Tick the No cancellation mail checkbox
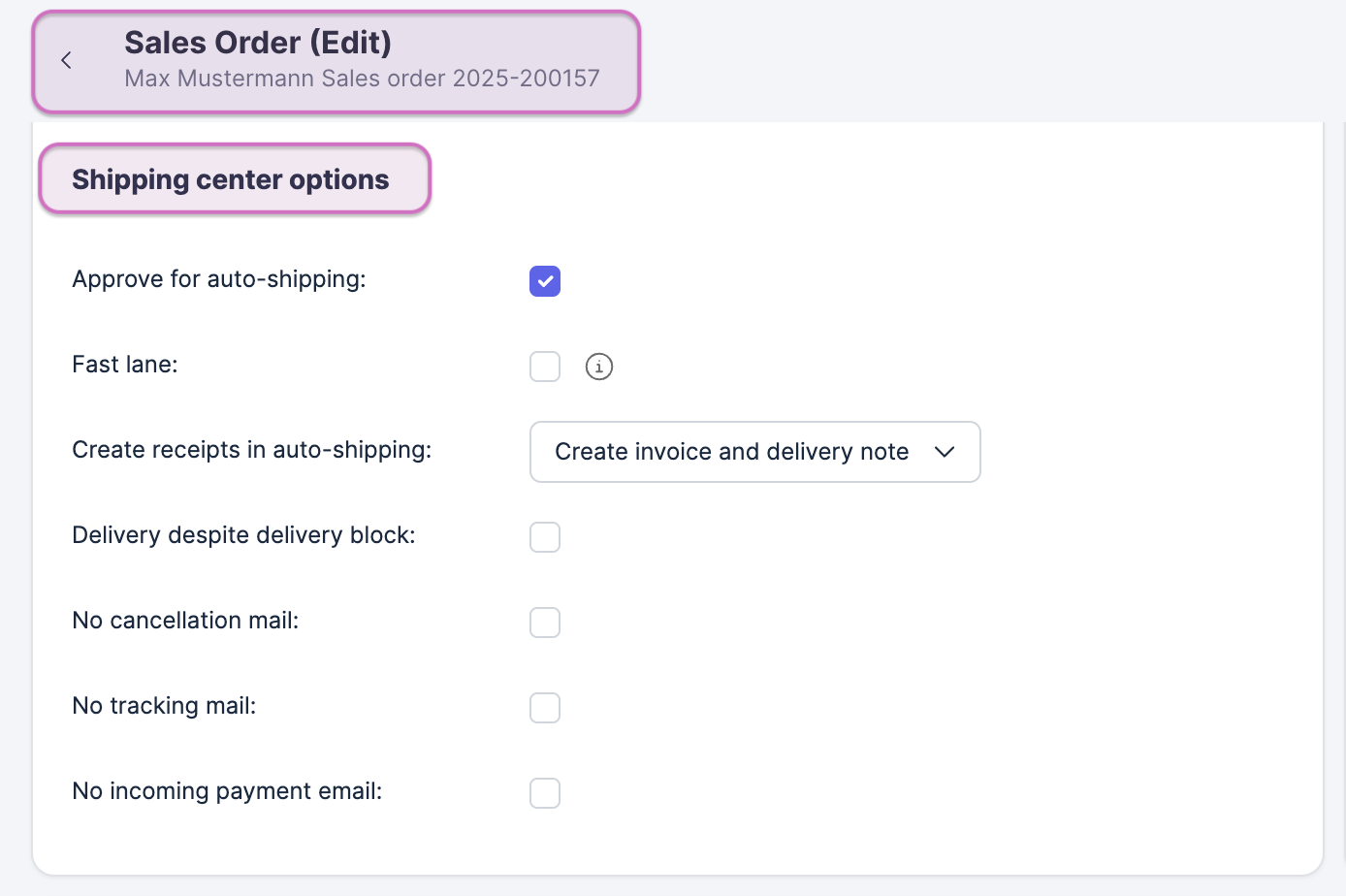The height and width of the screenshot is (896, 1346). (545, 623)
